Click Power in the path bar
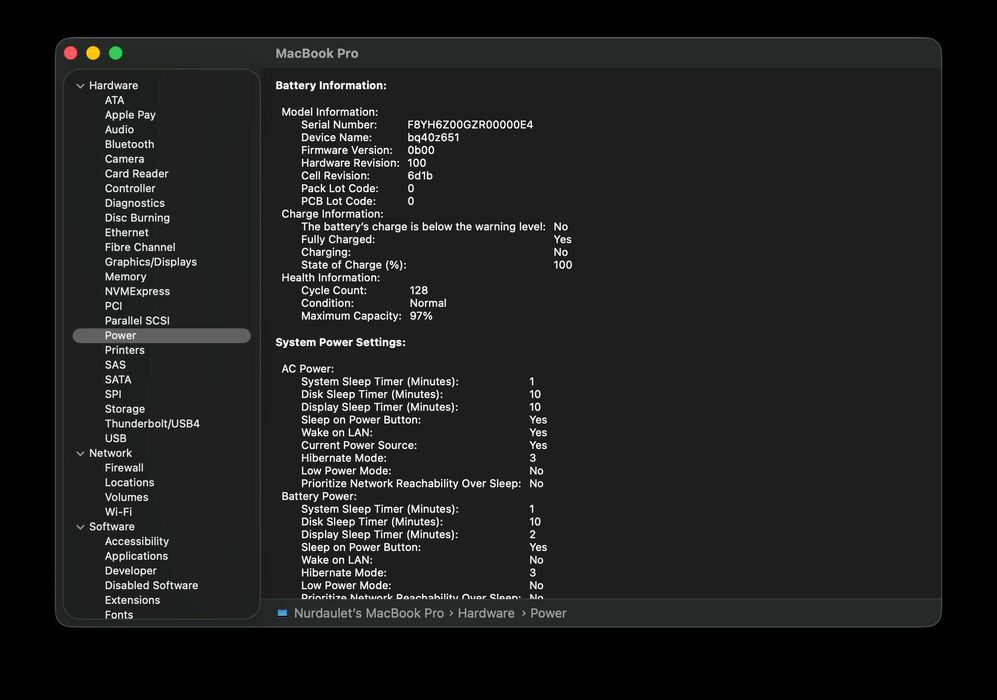The width and height of the screenshot is (997, 700). (x=548, y=613)
